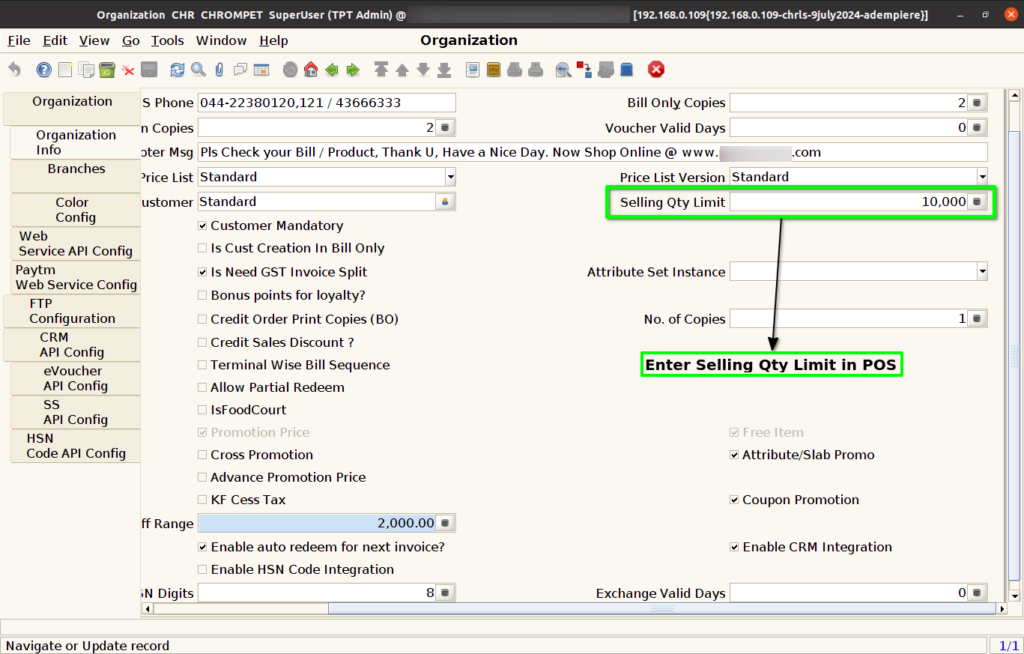1024x654 pixels.
Task: Open calculator button for No. of Copies
Action: 977,319
